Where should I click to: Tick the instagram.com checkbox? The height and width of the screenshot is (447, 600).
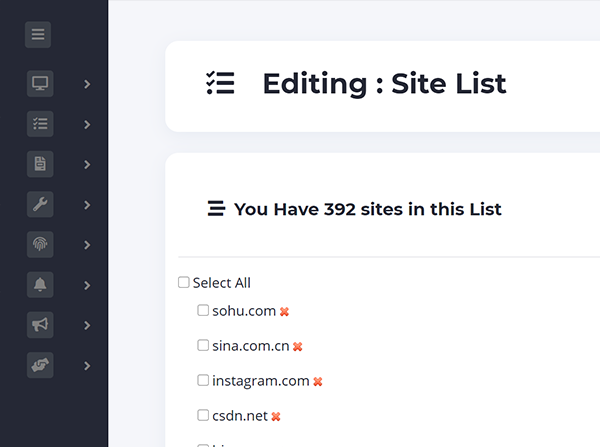point(203,381)
